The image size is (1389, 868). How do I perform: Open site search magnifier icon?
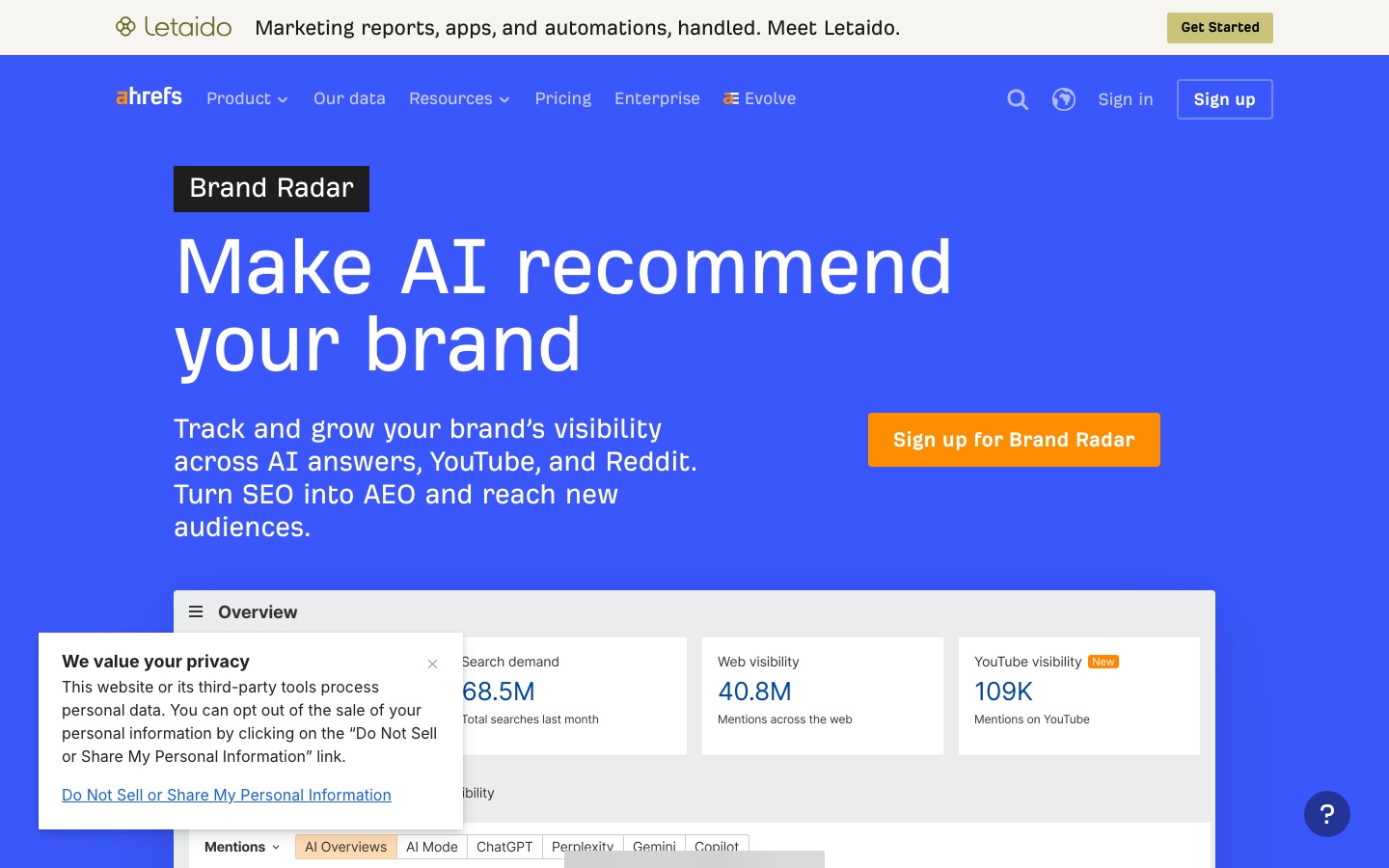(1018, 99)
